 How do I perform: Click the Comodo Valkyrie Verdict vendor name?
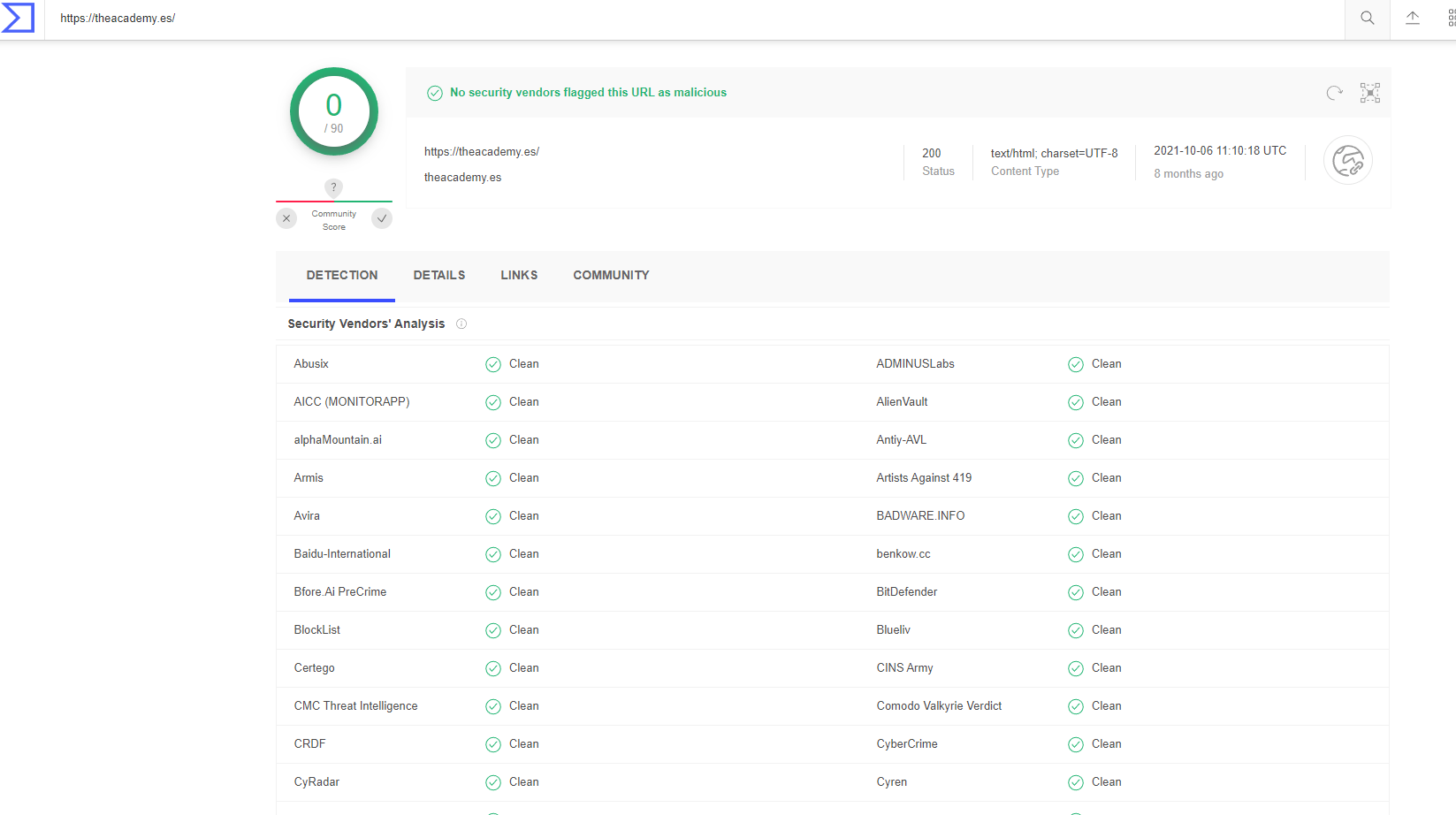pos(939,706)
